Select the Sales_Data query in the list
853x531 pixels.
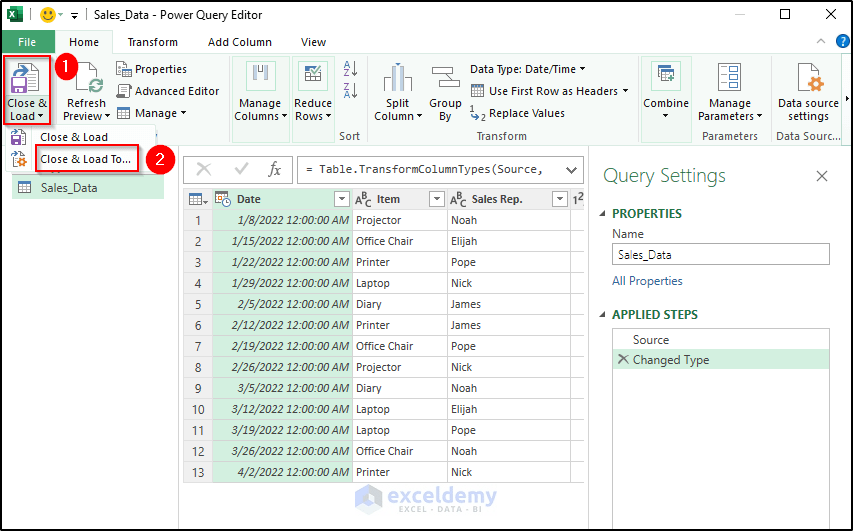(x=88, y=188)
